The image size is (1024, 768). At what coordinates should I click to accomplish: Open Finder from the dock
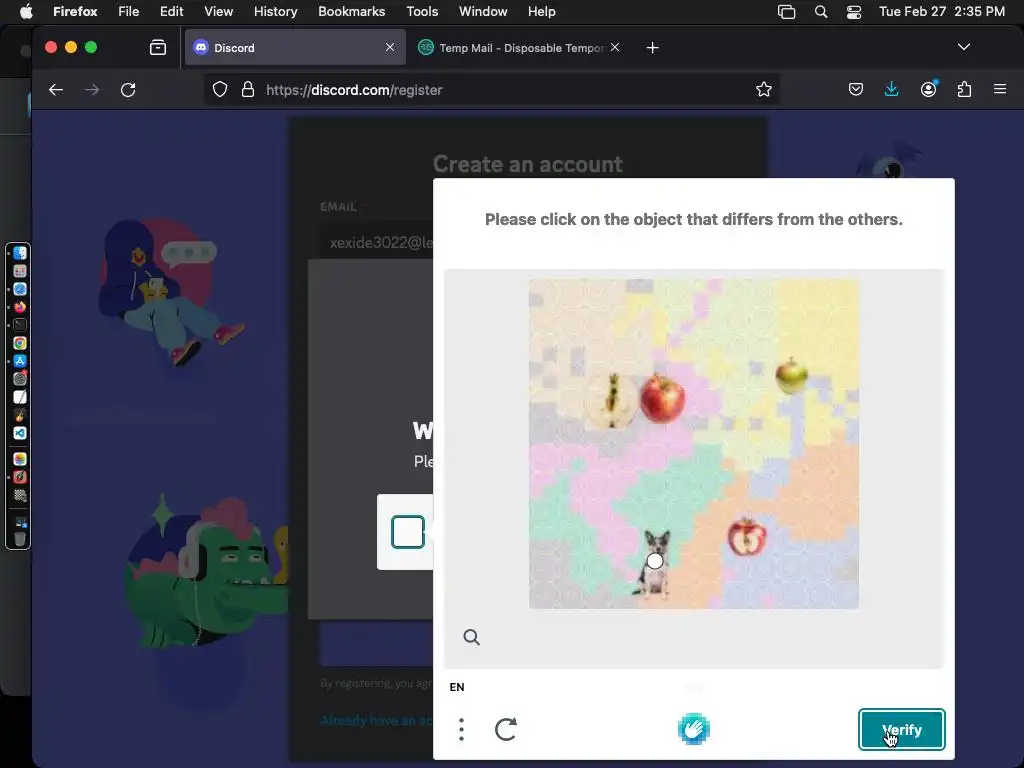point(20,253)
